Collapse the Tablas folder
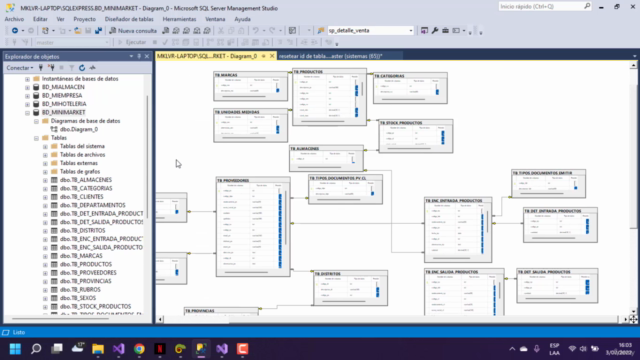The image size is (640, 360). click(x=36, y=138)
